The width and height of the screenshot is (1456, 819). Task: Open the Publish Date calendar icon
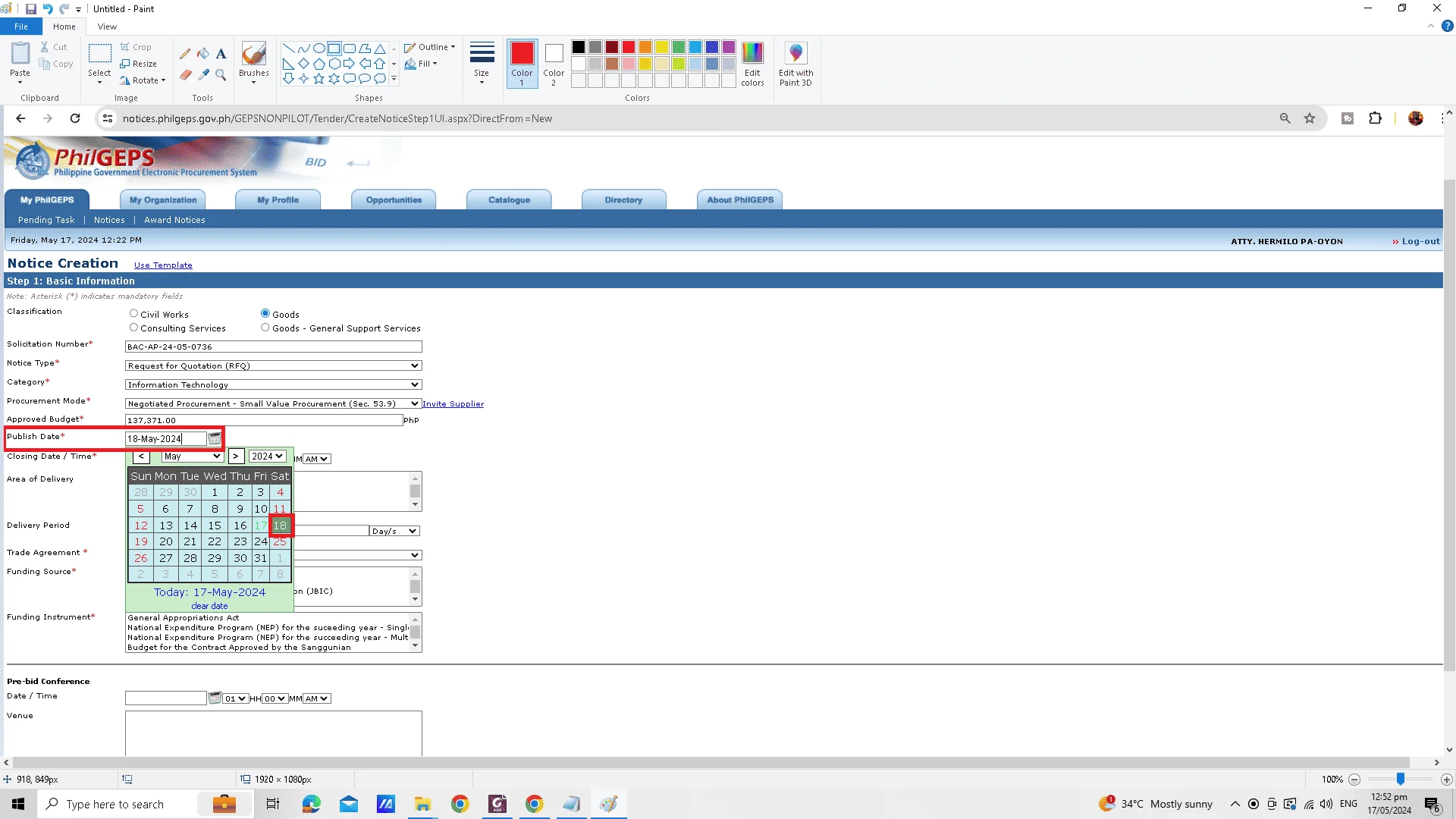click(x=215, y=438)
